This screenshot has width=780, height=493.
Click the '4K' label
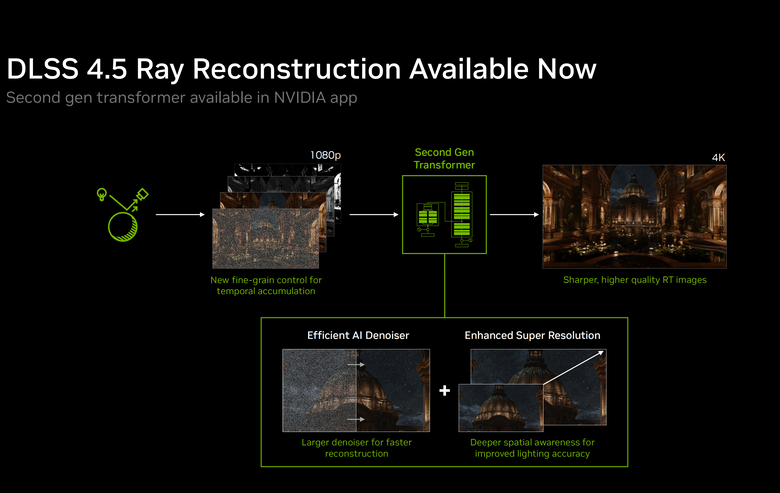pyautogui.click(x=718, y=158)
